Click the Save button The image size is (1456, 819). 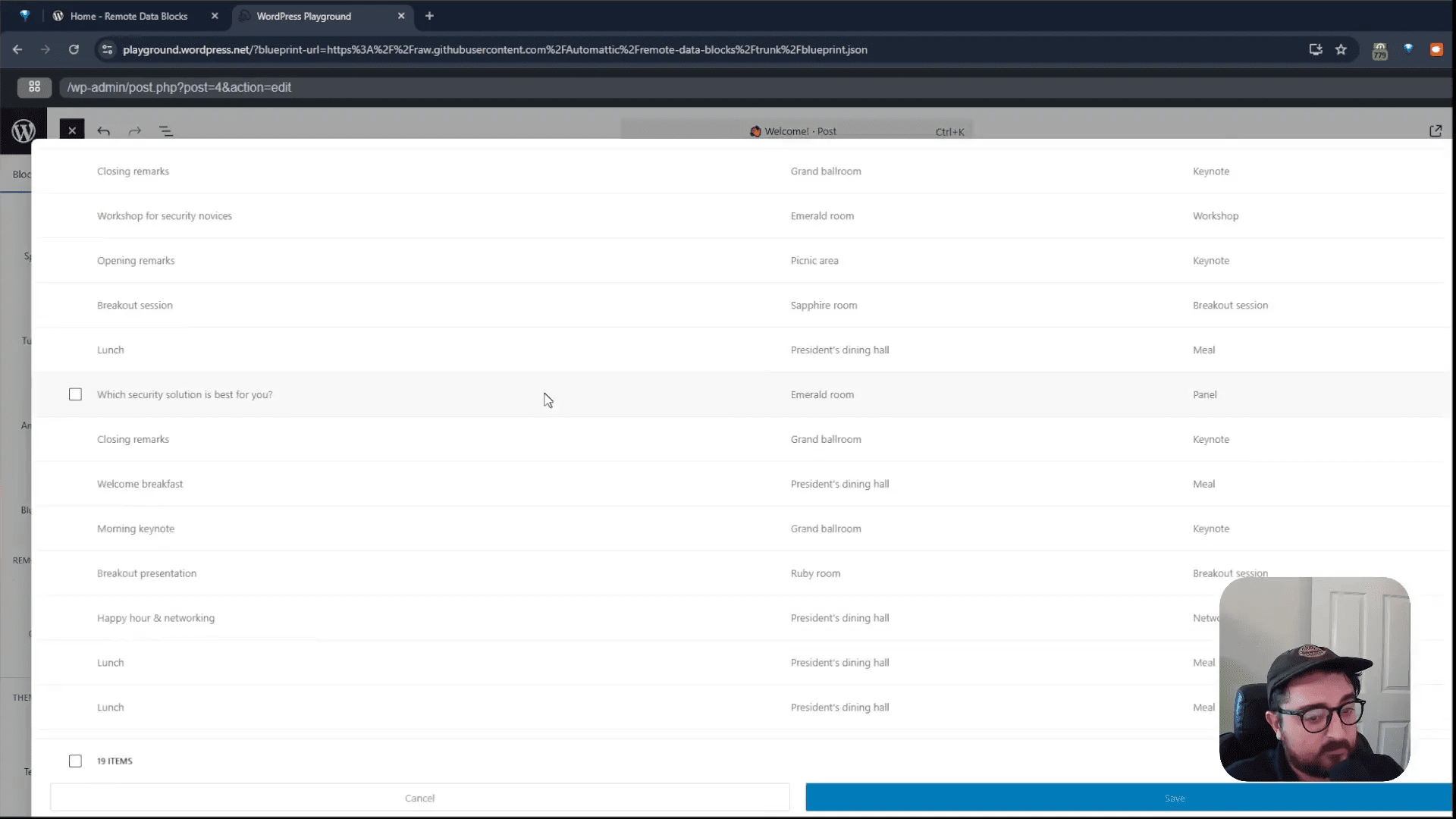(1175, 798)
